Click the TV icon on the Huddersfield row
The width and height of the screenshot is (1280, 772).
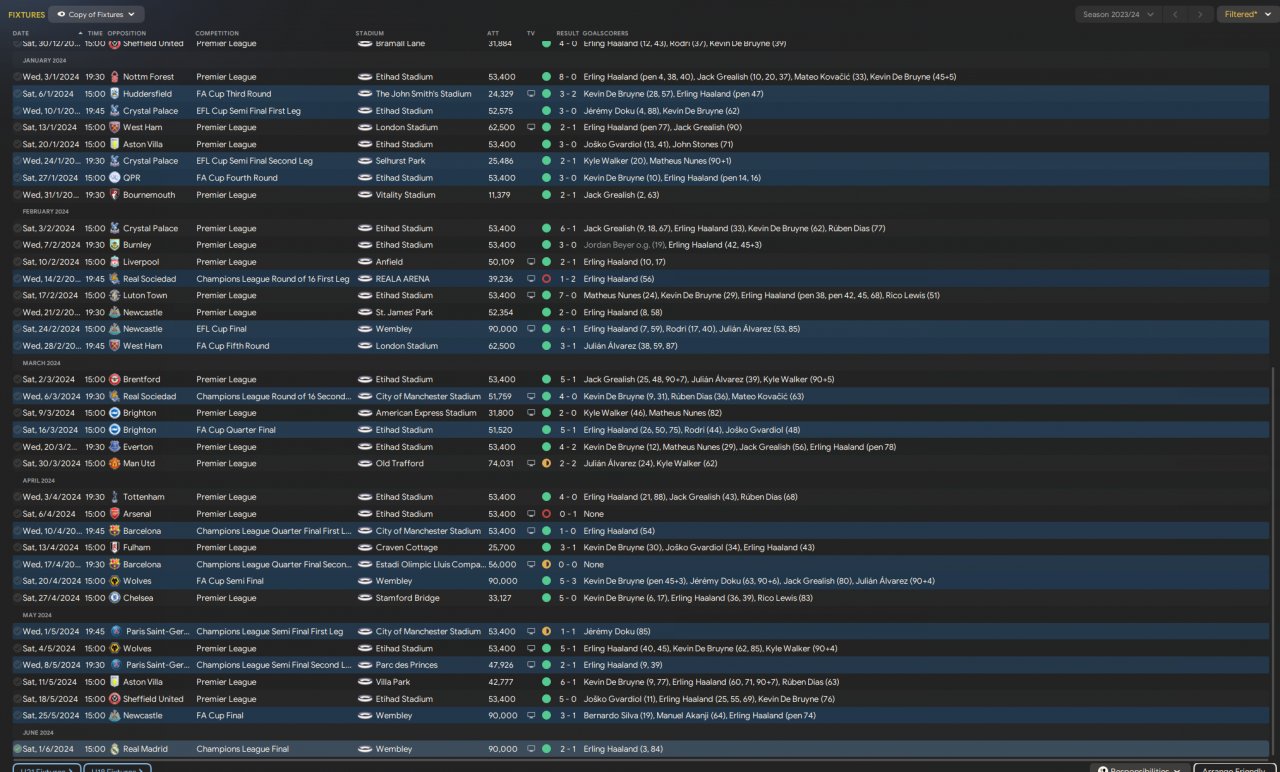coord(531,94)
